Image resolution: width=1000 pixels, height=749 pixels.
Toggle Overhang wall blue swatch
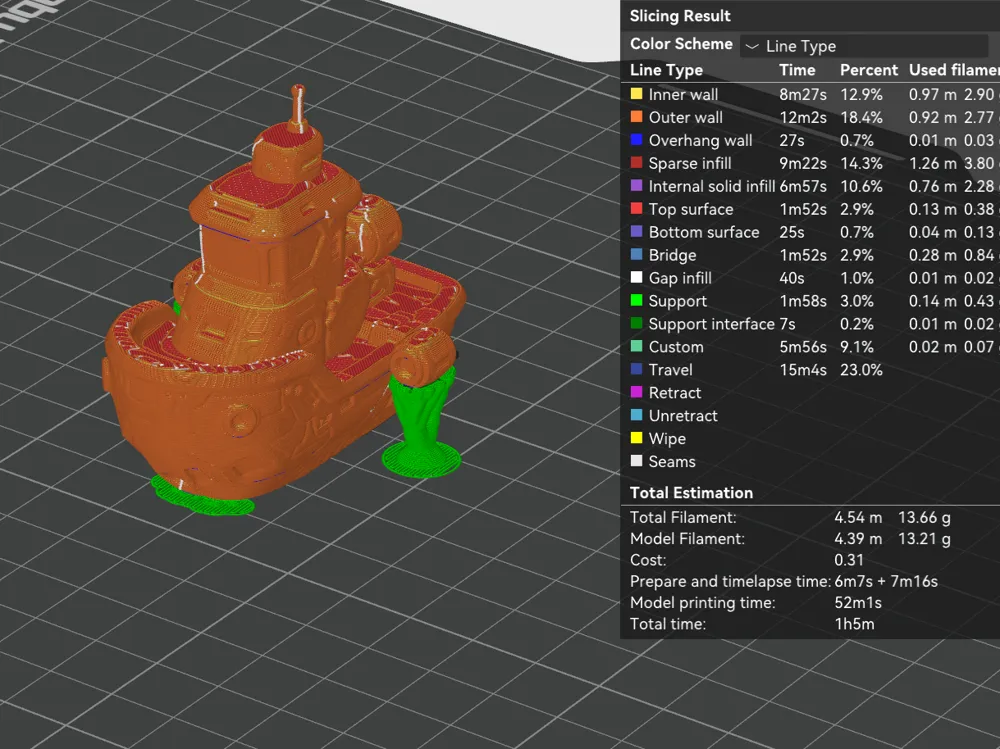[x=636, y=140]
